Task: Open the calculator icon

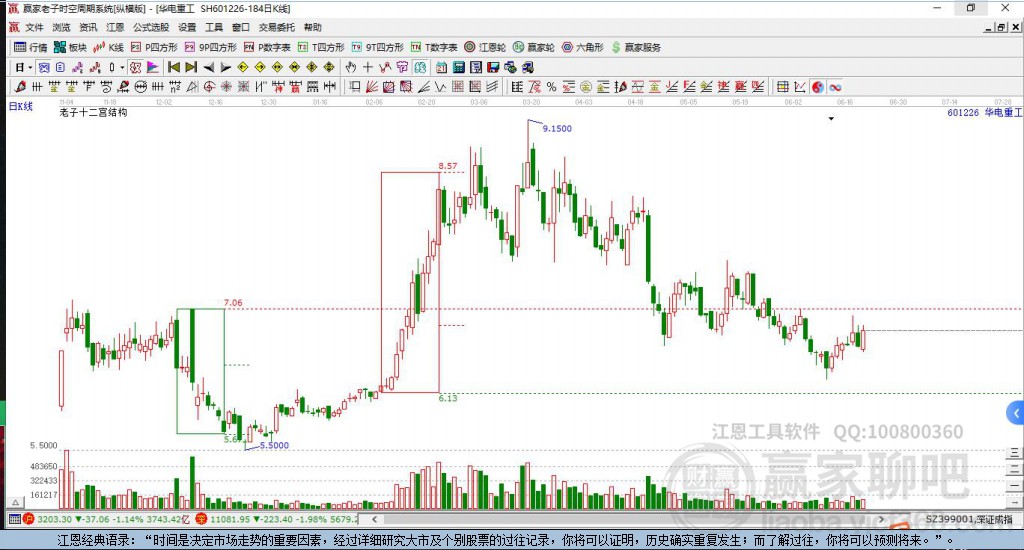Action: (x=458, y=67)
